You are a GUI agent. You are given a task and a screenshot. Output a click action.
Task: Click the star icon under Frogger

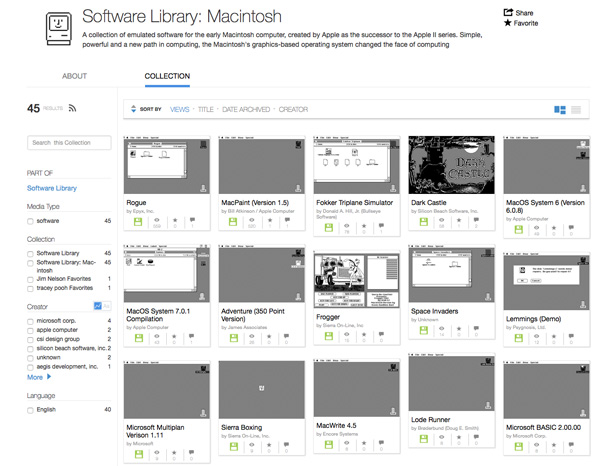(364, 334)
